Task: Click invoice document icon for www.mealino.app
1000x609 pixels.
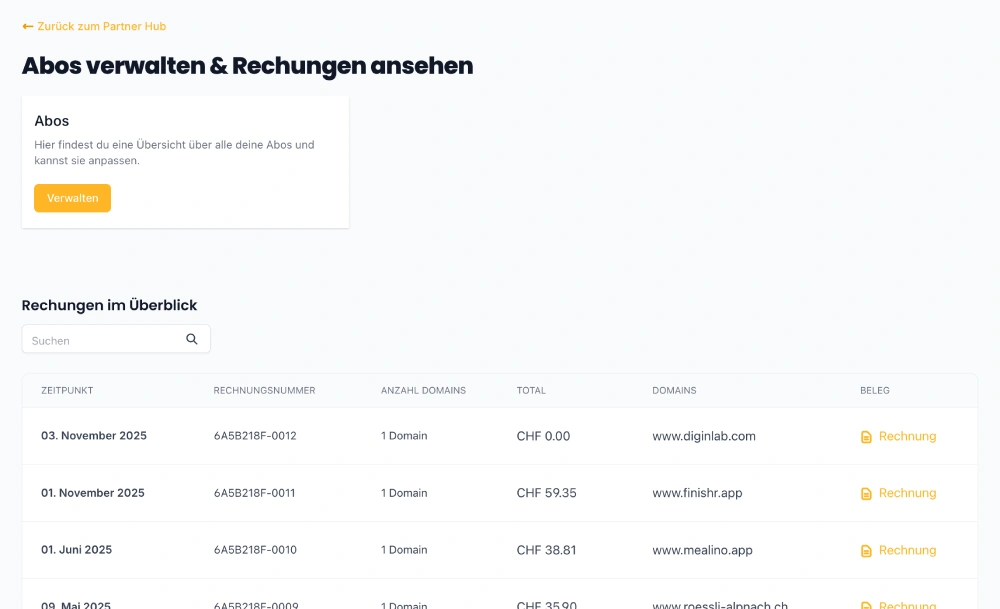Action: tap(866, 551)
